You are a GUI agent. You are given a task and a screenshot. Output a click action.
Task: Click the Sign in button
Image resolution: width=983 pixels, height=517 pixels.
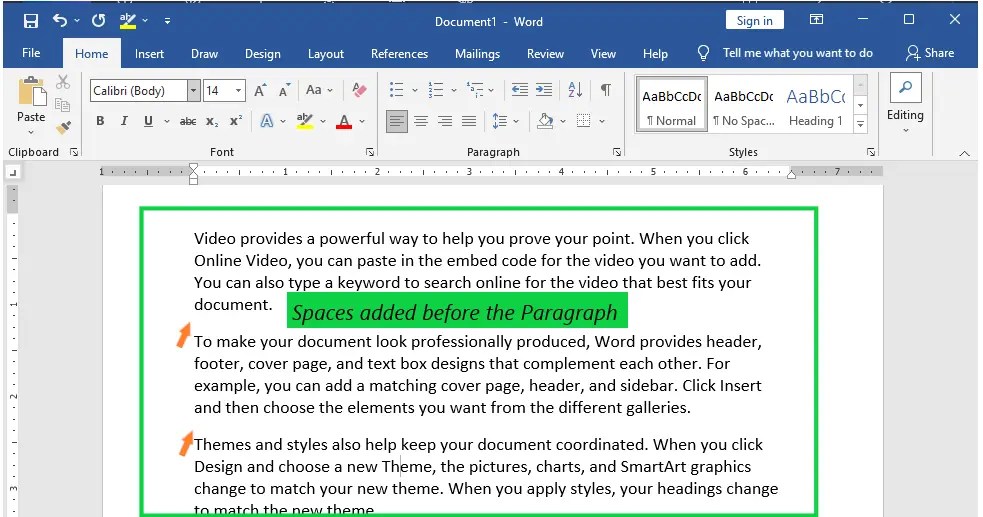pos(754,21)
